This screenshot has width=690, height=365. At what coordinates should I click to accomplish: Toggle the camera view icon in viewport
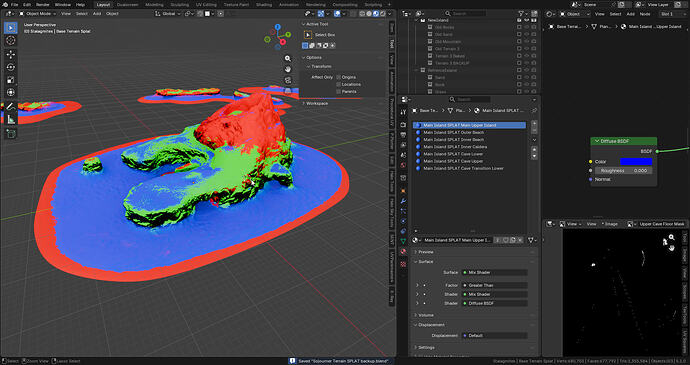tap(288, 80)
